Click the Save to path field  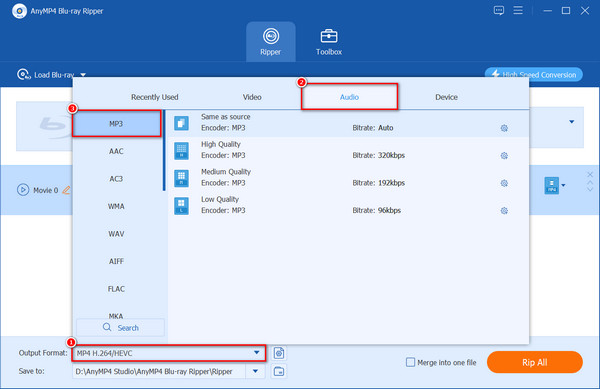point(159,371)
